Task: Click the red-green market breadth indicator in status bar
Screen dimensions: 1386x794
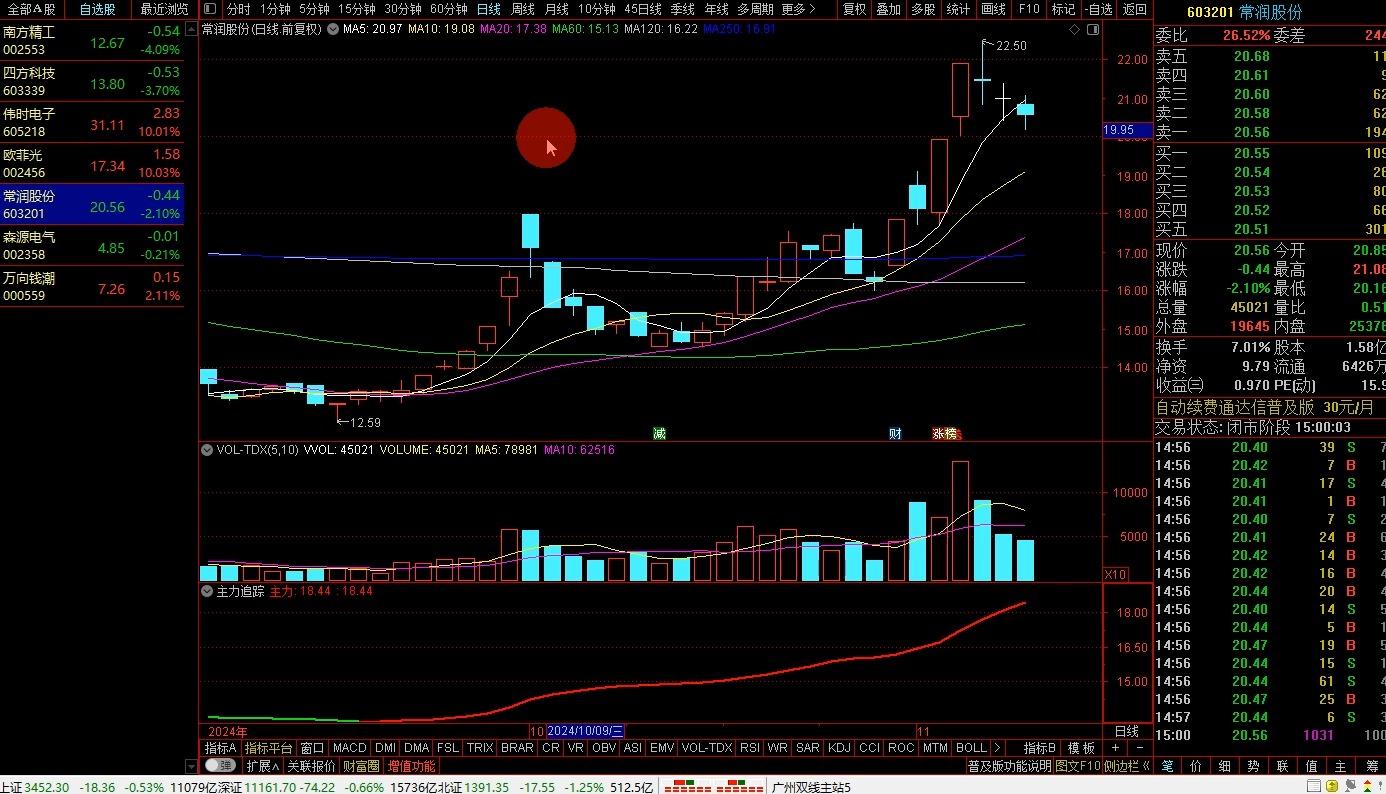Action: pos(716,786)
